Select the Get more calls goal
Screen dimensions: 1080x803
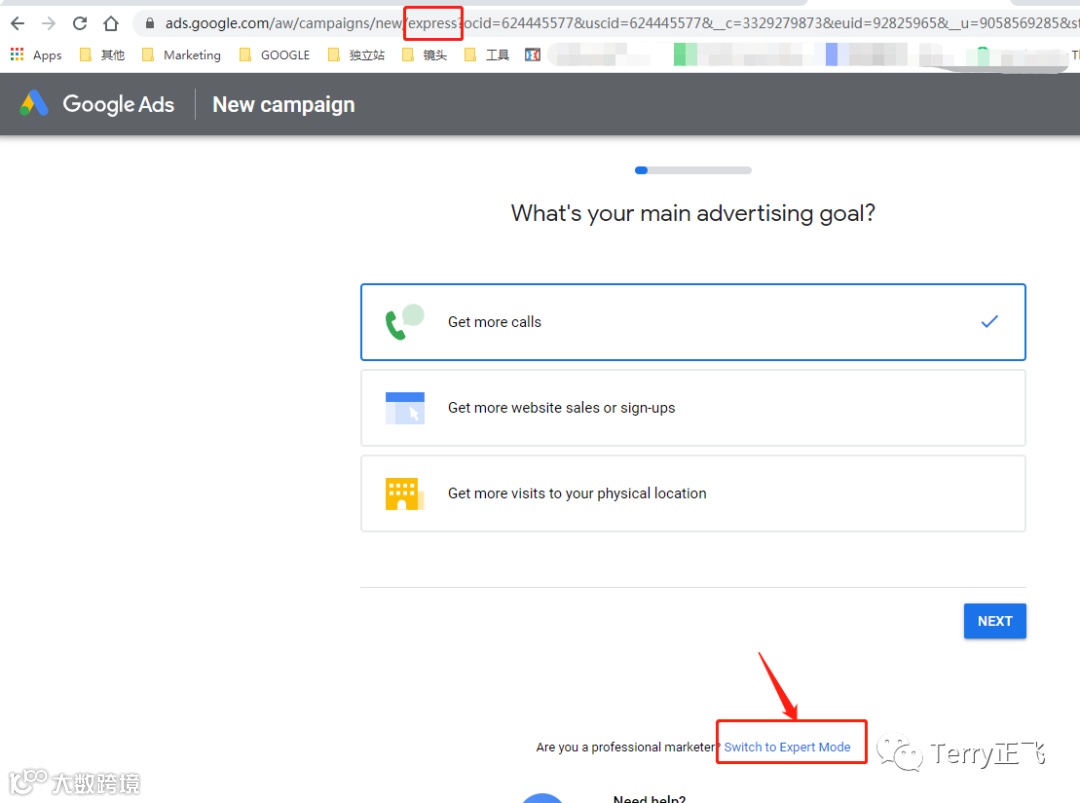(693, 322)
